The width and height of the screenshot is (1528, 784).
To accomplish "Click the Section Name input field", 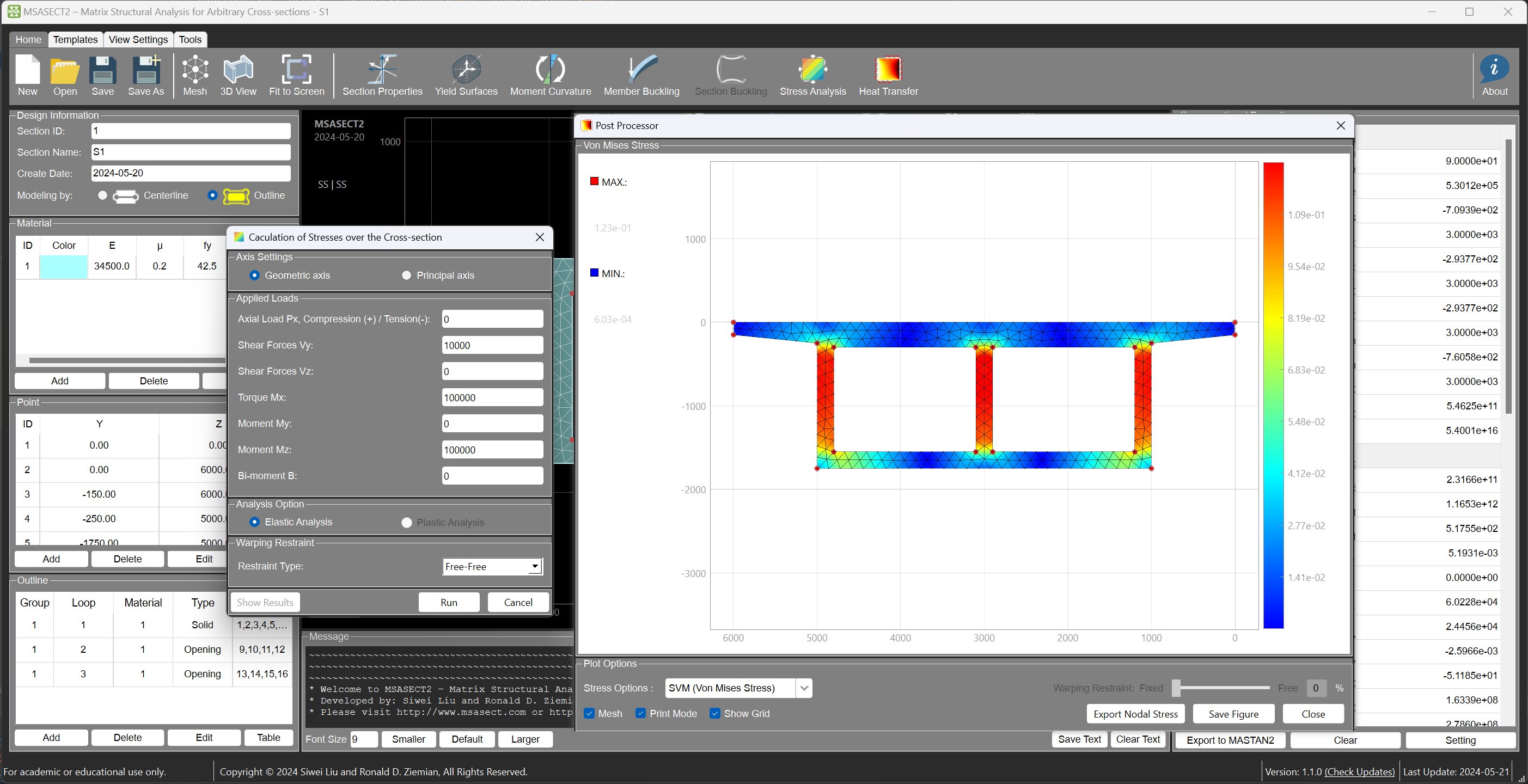I will pos(191,152).
